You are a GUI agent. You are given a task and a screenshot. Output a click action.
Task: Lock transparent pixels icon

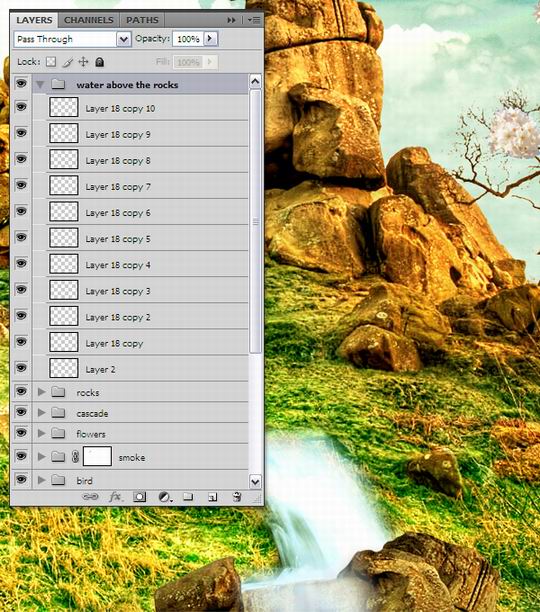click(x=51, y=62)
